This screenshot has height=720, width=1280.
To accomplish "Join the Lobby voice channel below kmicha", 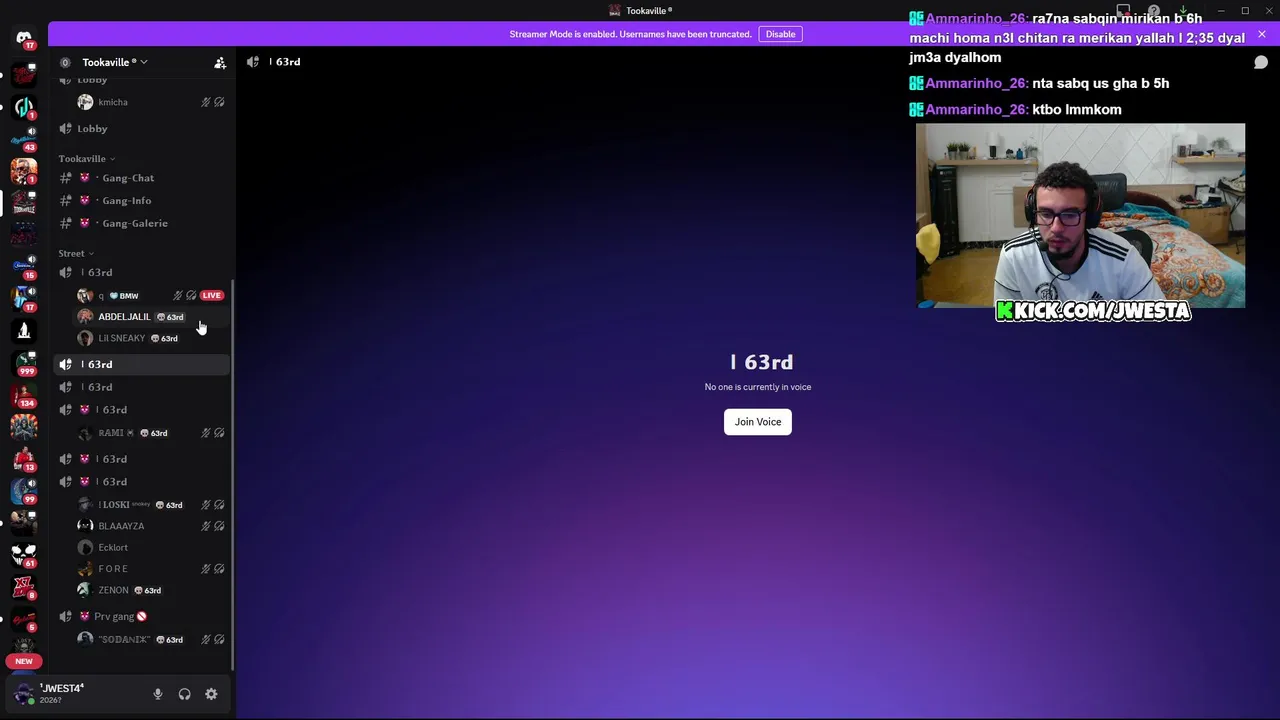I will [142, 128].
